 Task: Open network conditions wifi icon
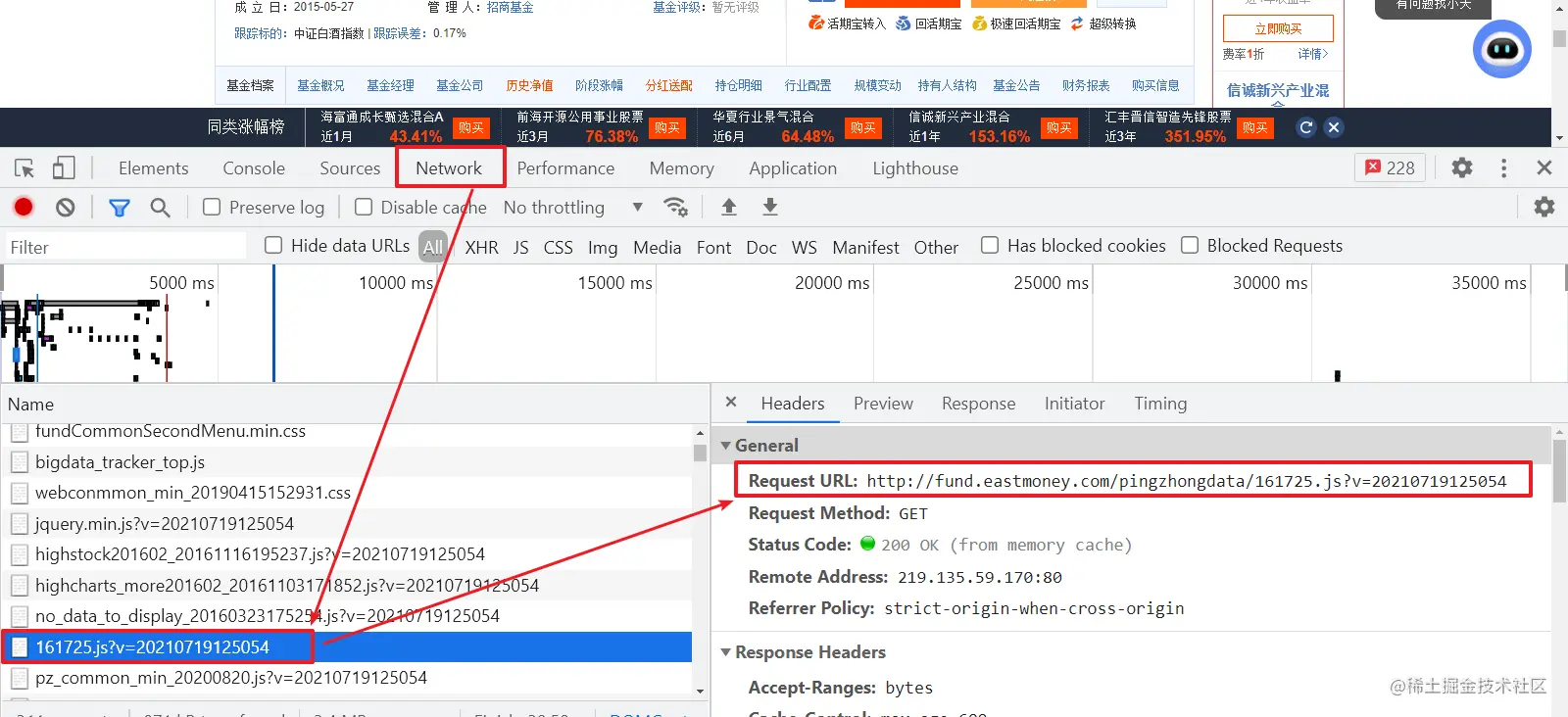point(675,207)
